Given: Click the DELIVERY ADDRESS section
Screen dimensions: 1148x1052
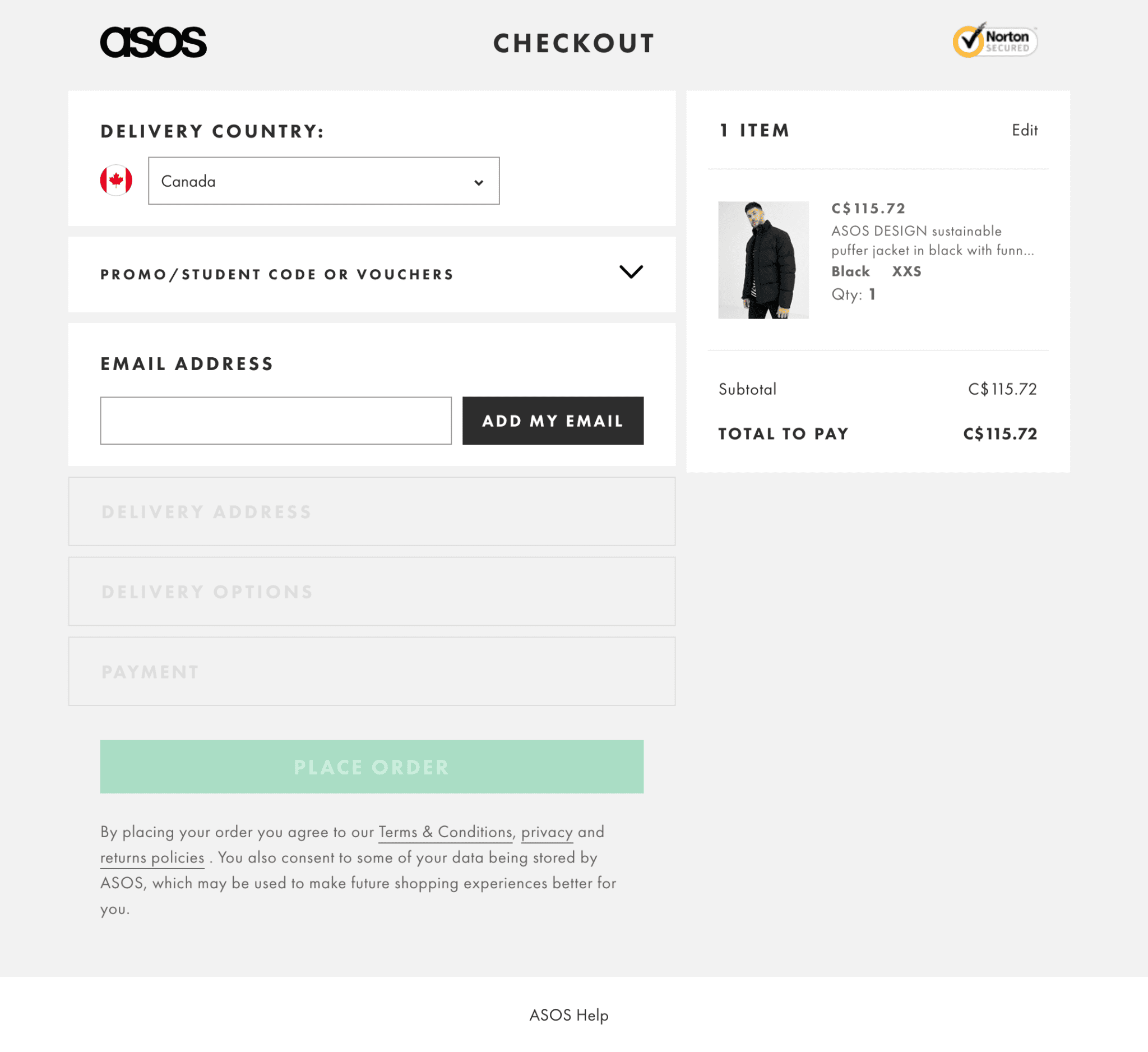Looking at the screenshot, I should click(371, 510).
